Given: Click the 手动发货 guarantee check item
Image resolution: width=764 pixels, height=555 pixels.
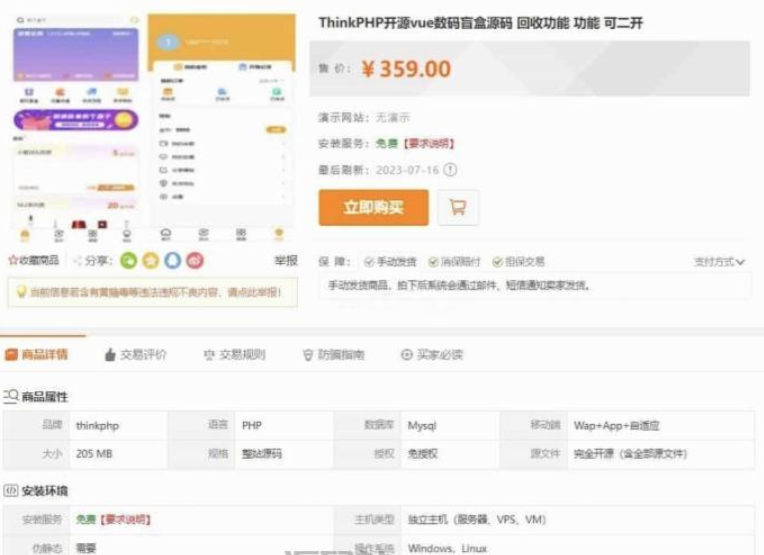Looking at the screenshot, I should (390, 262).
